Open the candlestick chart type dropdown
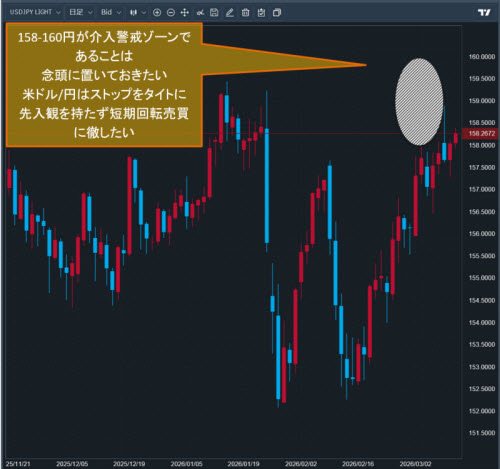The width and height of the screenshot is (500, 469). coord(138,13)
